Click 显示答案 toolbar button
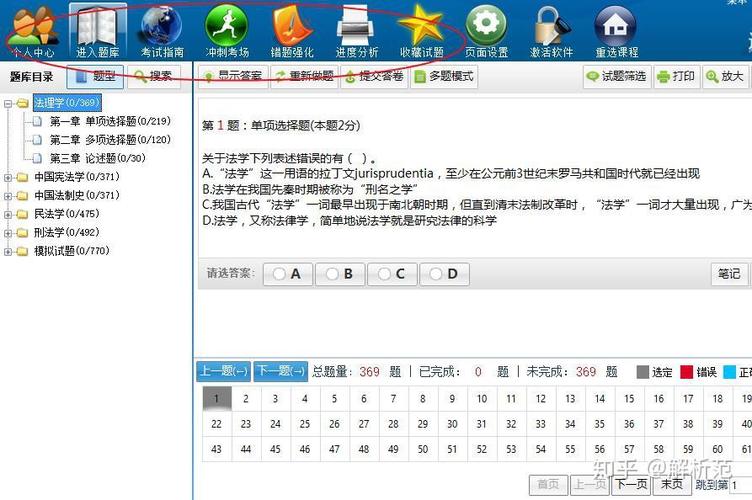 tap(233, 77)
